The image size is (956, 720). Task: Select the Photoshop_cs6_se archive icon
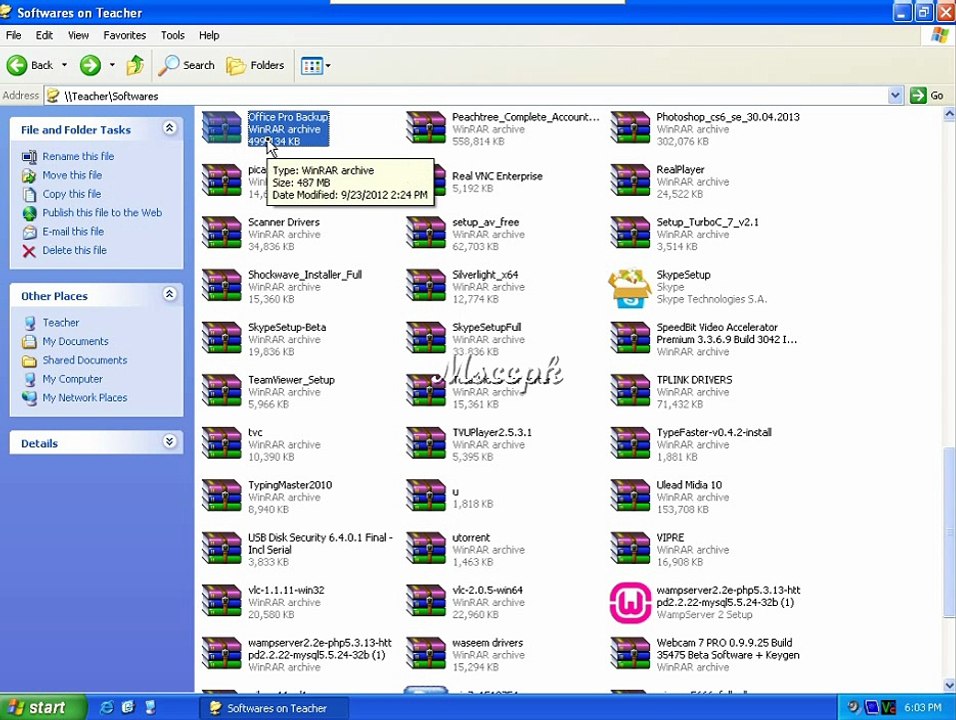coord(630,127)
